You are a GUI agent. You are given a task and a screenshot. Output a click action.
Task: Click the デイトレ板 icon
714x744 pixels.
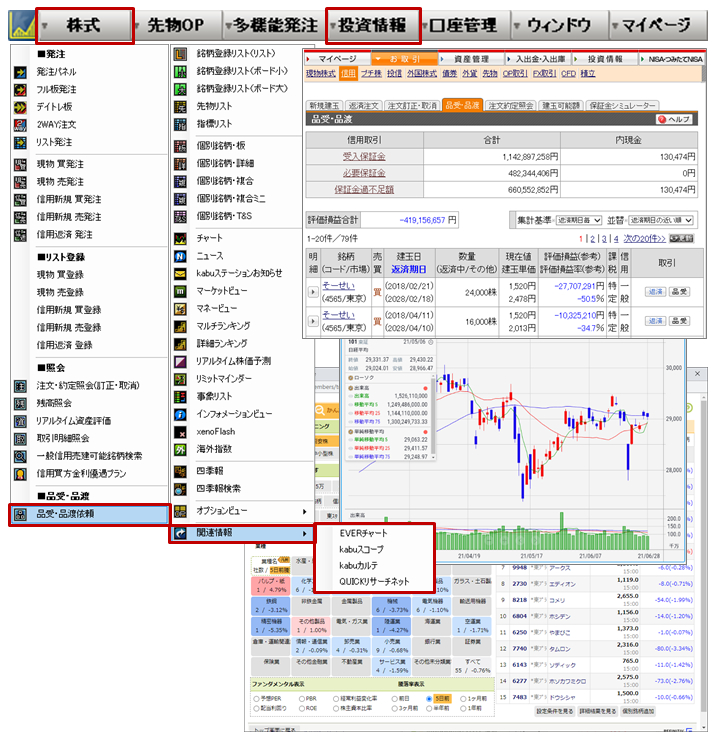click(x=20, y=107)
